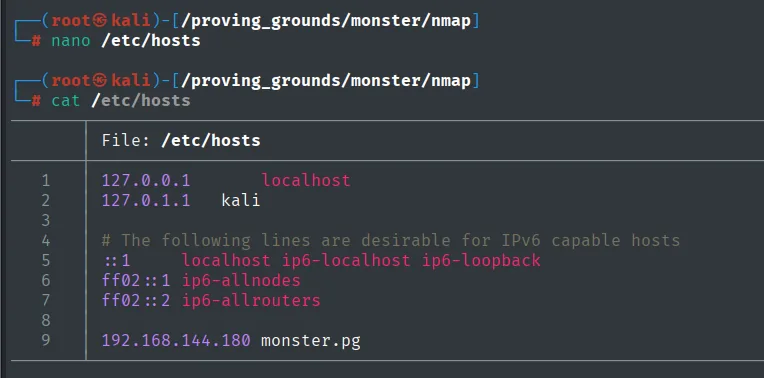Click '/etc/hosts' argument after cat
Screen dimensions: 764x378
(140, 100)
